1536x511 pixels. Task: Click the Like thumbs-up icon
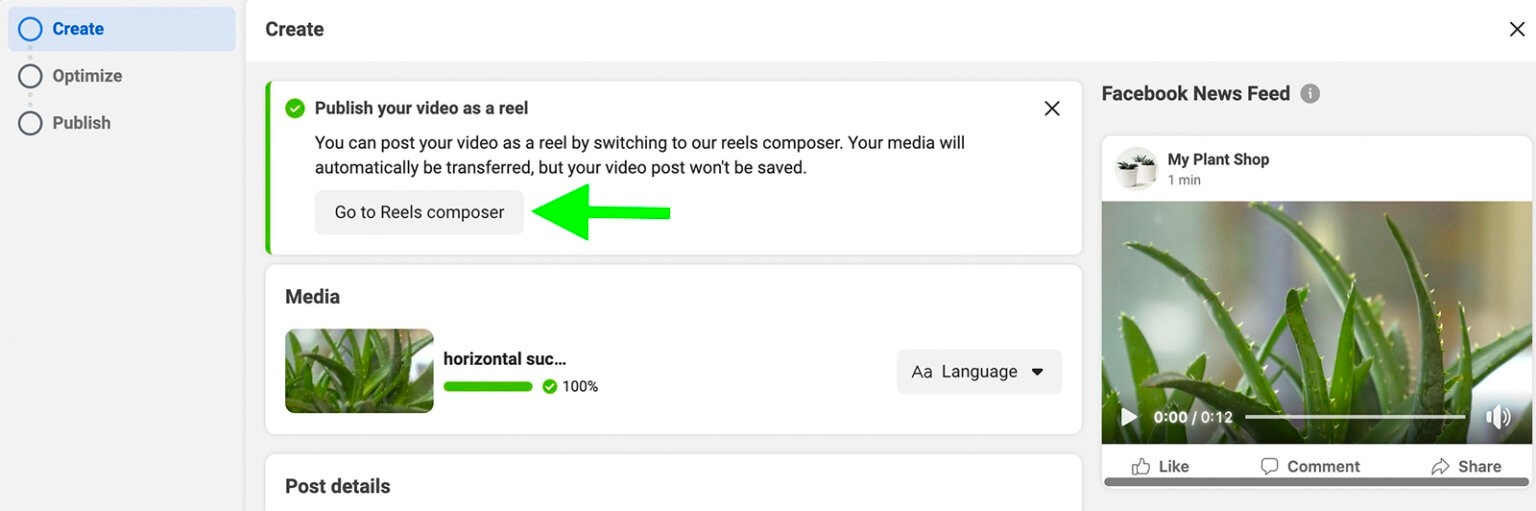[1141, 466]
